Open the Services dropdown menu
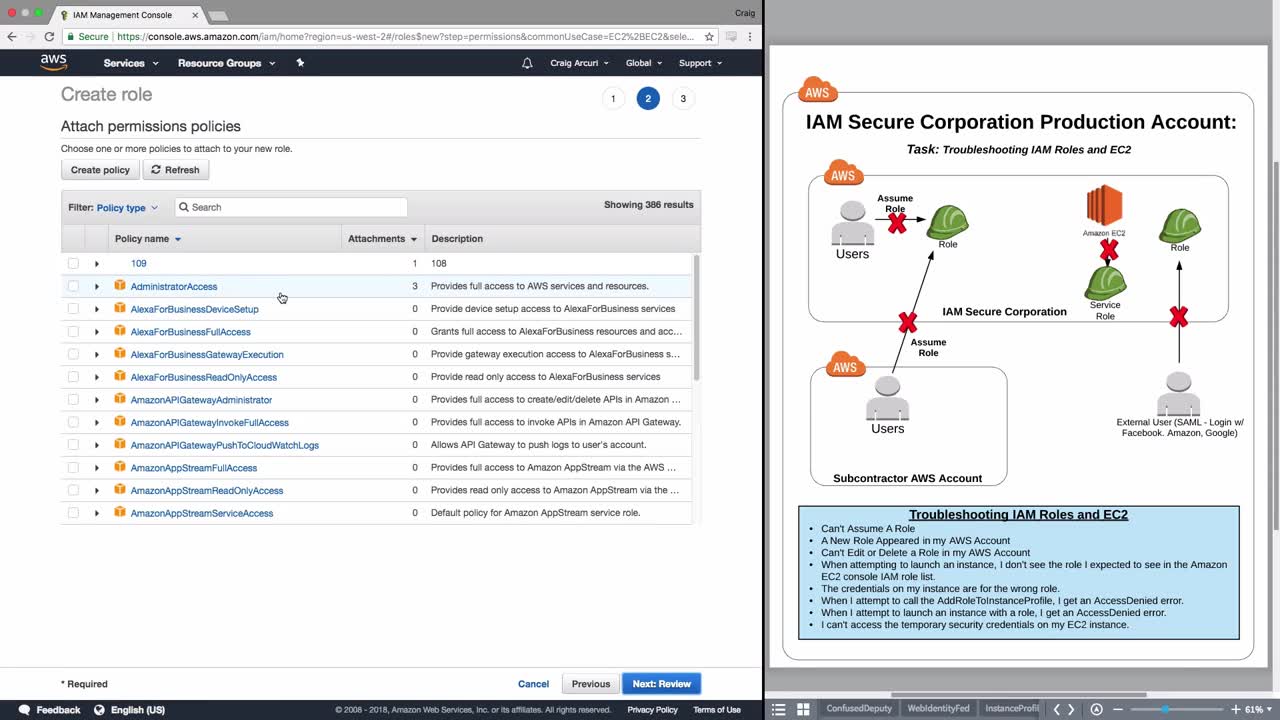This screenshot has height=720, width=1280. tap(131, 63)
